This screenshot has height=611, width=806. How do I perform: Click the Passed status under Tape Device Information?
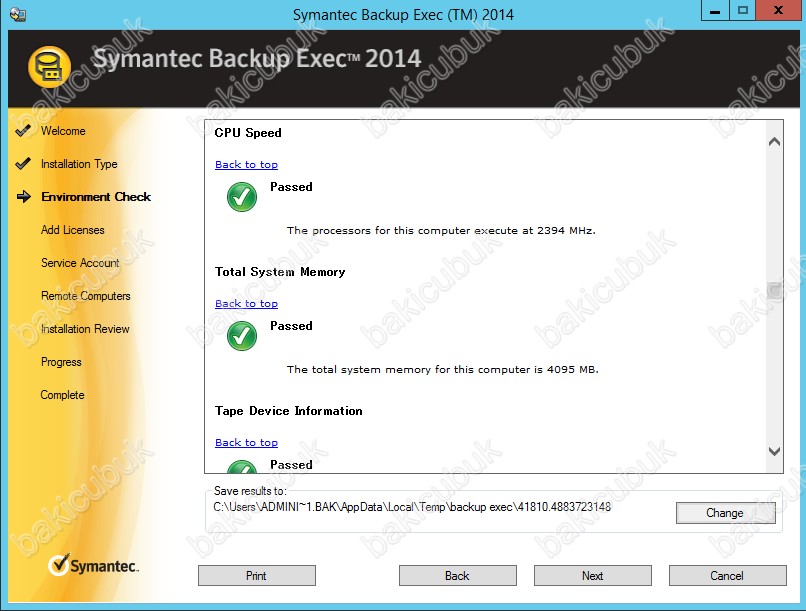(x=291, y=465)
